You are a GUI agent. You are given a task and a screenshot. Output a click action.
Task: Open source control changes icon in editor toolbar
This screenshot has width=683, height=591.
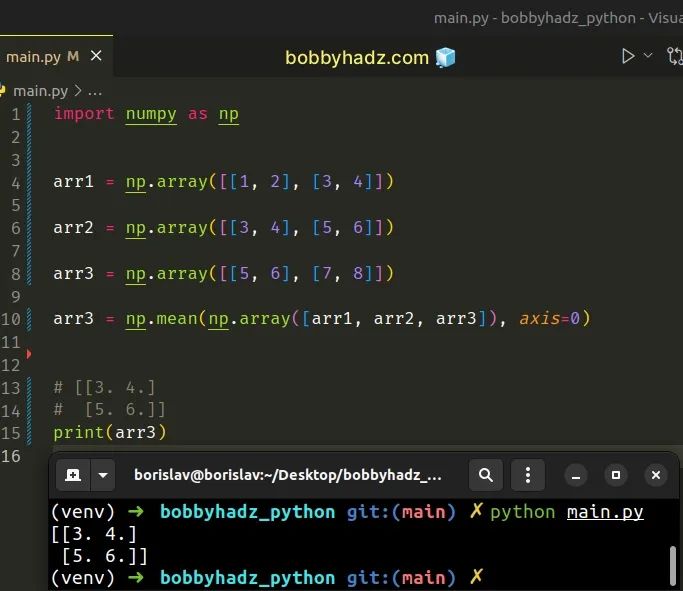click(x=675, y=56)
